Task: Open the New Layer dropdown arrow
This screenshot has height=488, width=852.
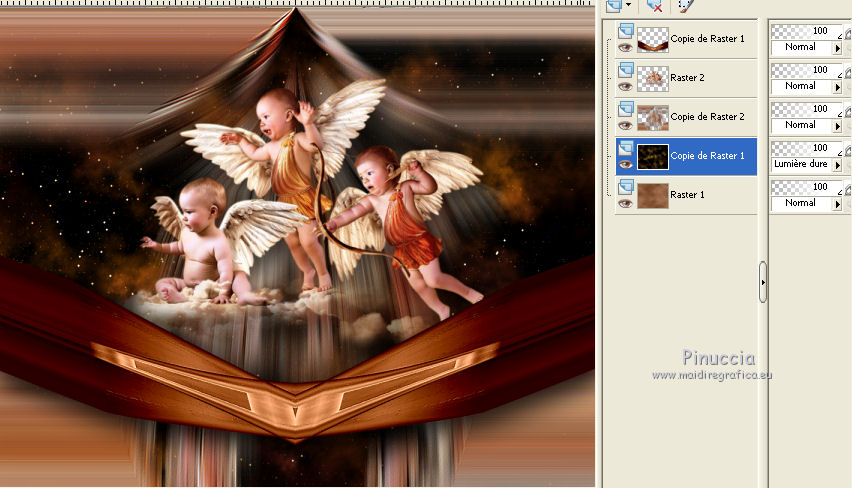Action: [x=628, y=5]
